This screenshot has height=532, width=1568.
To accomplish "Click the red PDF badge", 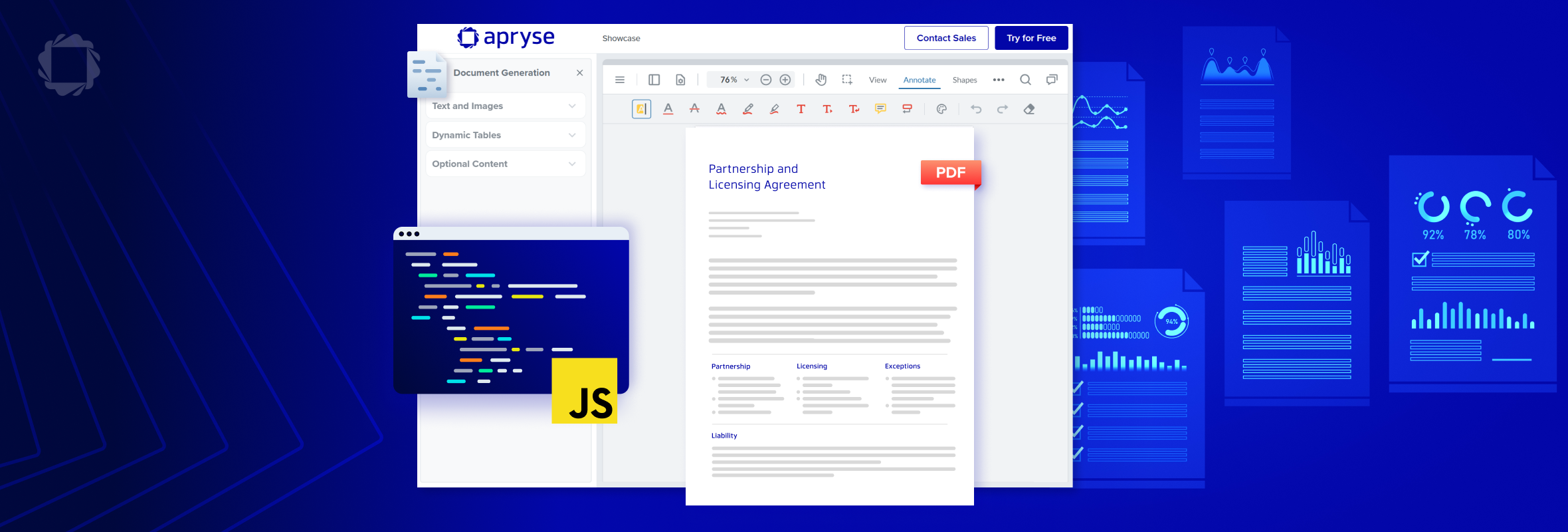I will (x=951, y=173).
